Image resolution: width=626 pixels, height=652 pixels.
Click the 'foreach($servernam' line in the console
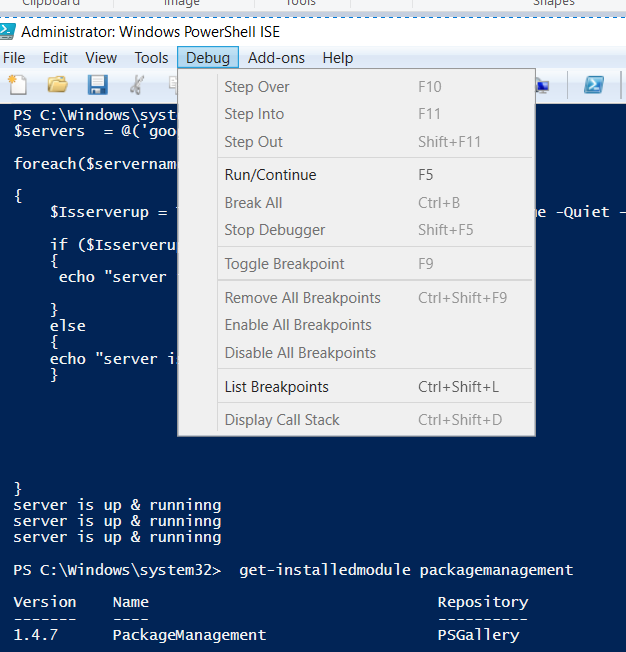96,164
